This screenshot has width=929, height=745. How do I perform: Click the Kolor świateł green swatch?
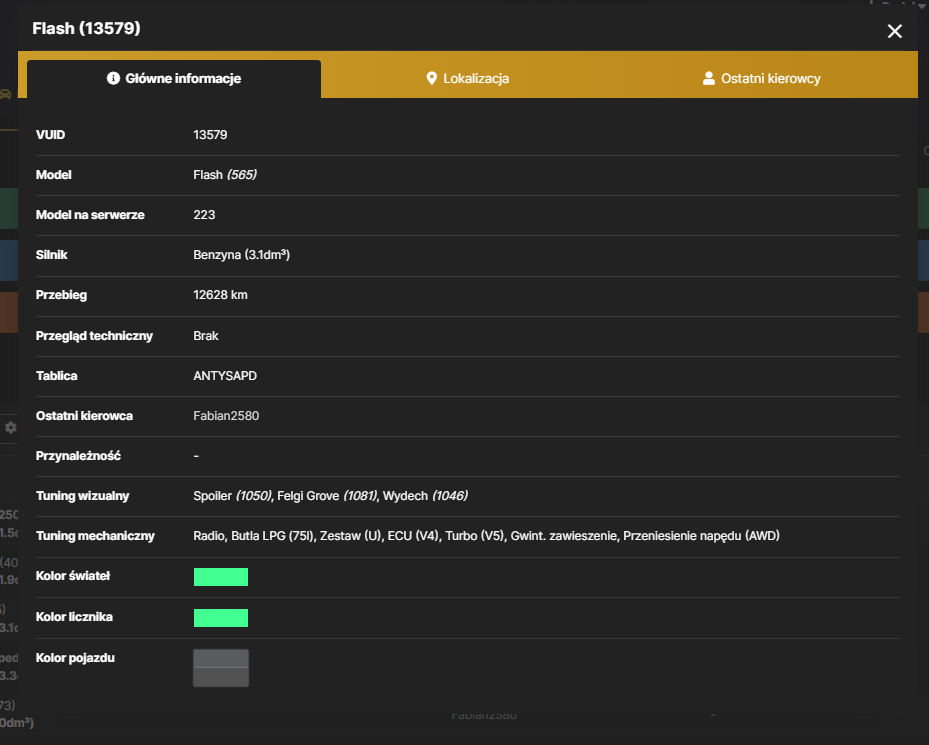click(x=221, y=577)
